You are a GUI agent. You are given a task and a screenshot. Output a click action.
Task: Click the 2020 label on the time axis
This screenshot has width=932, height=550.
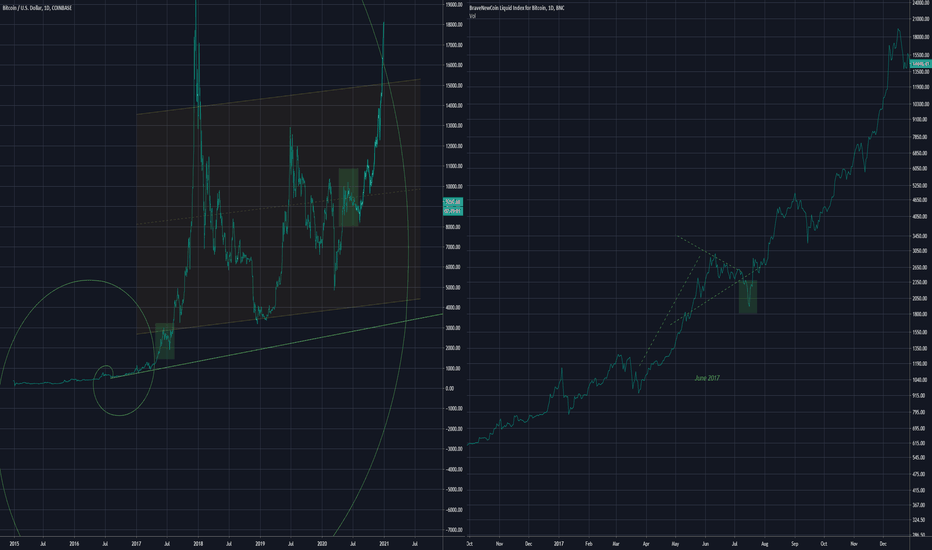tap(322, 543)
